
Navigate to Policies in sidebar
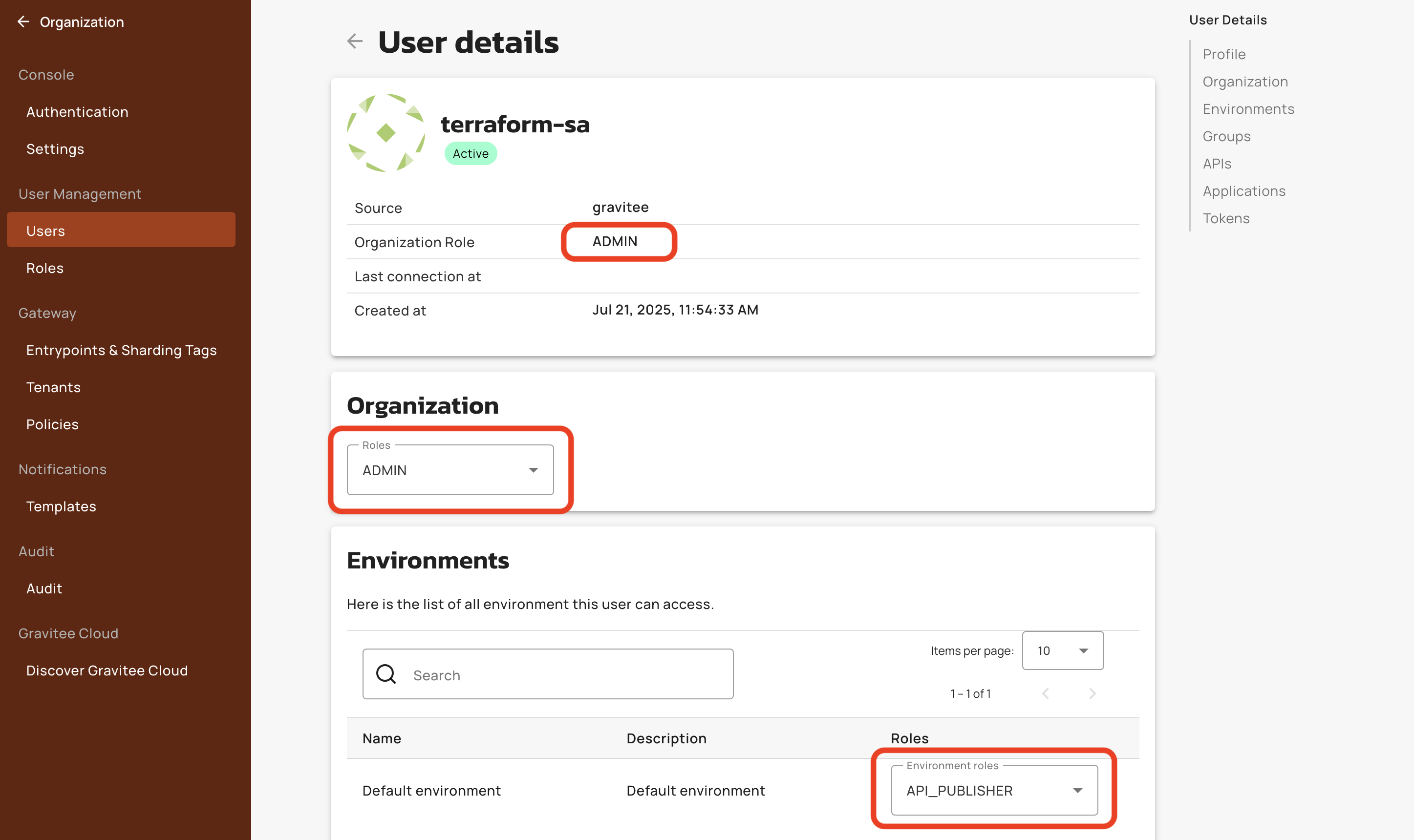(x=52, y=424)
